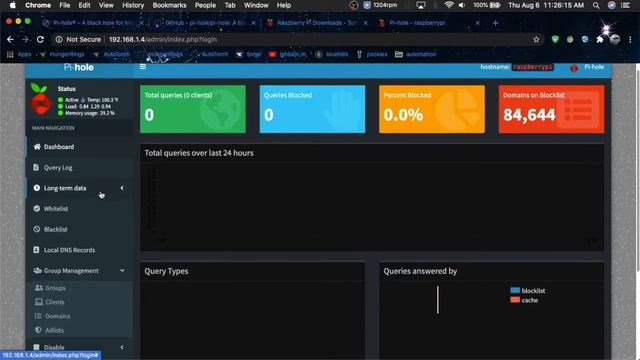The height and width of the screenshot is (360, 640).
Task: Click the Pi-hole user avatar in header
Action: [x=574, y=68]
